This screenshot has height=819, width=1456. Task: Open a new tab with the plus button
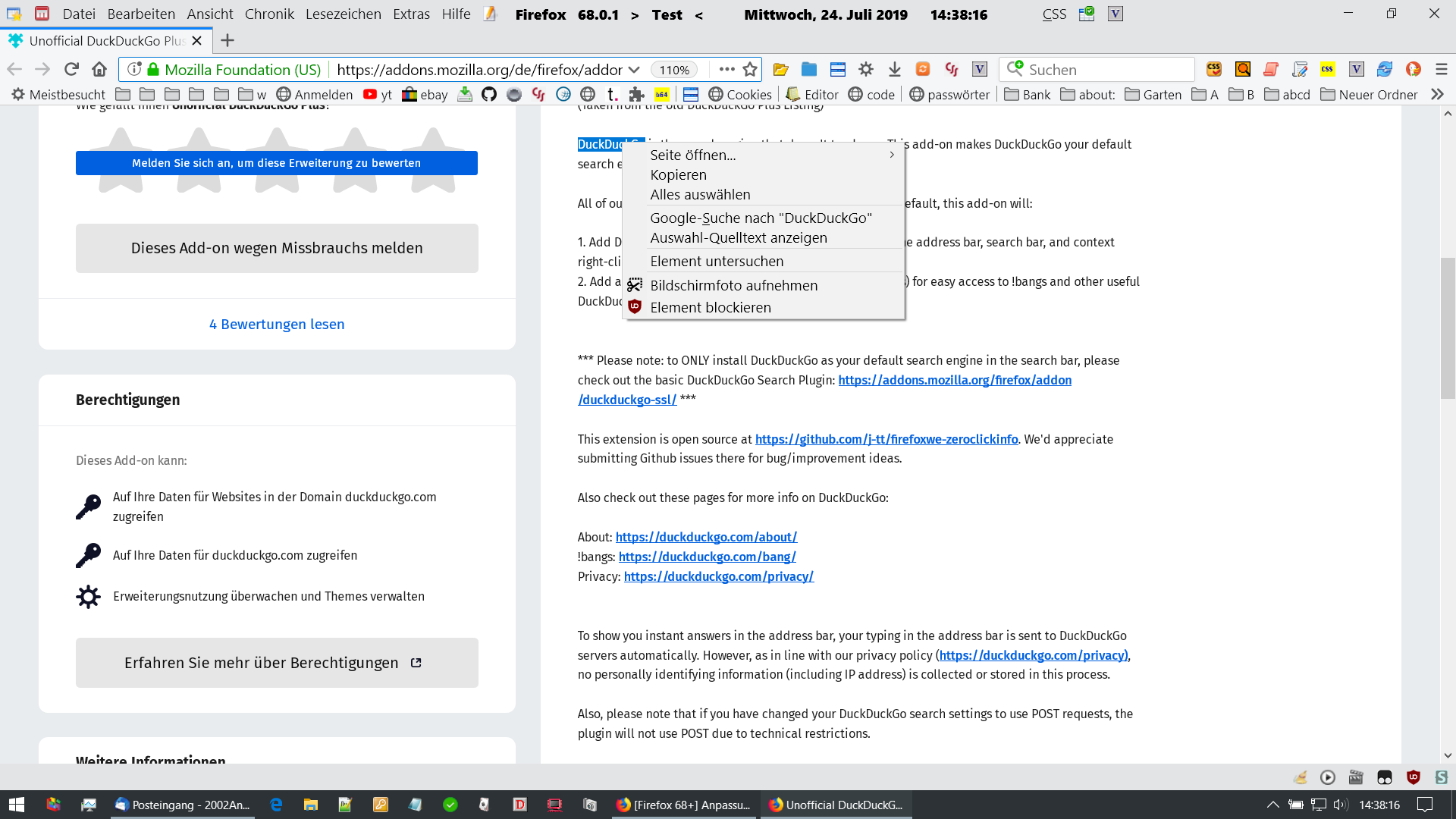(x=227, y=40)
